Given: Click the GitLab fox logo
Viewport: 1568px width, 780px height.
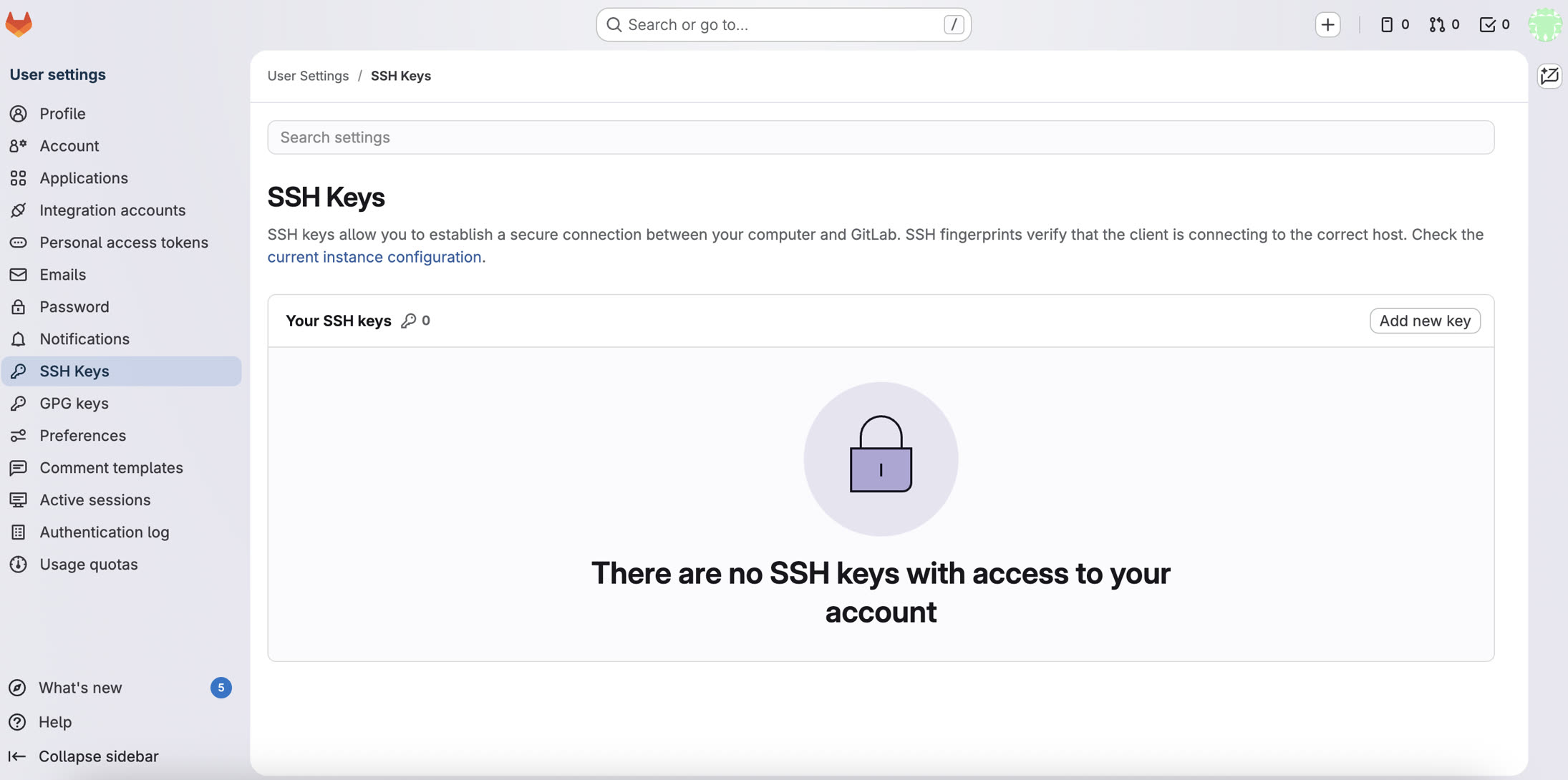Looking at the screenshot, I should click(x=19, y=23).
